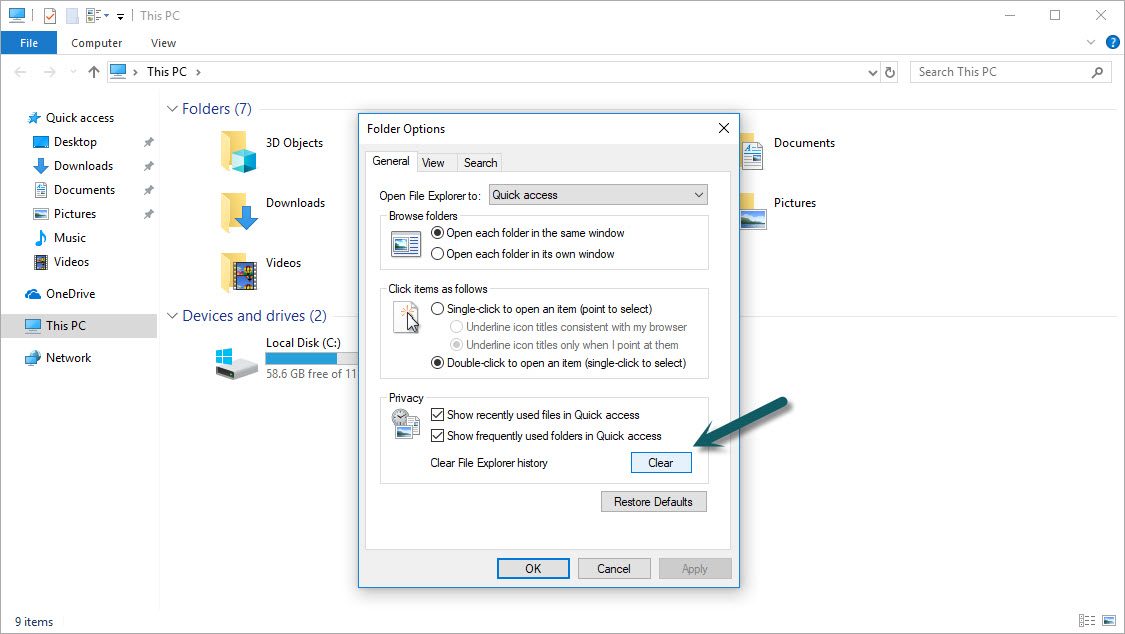The height and width of the screenshot is (634, 1125).
Task: Click the pin icon next to Desktop
Action: point(149,142)
